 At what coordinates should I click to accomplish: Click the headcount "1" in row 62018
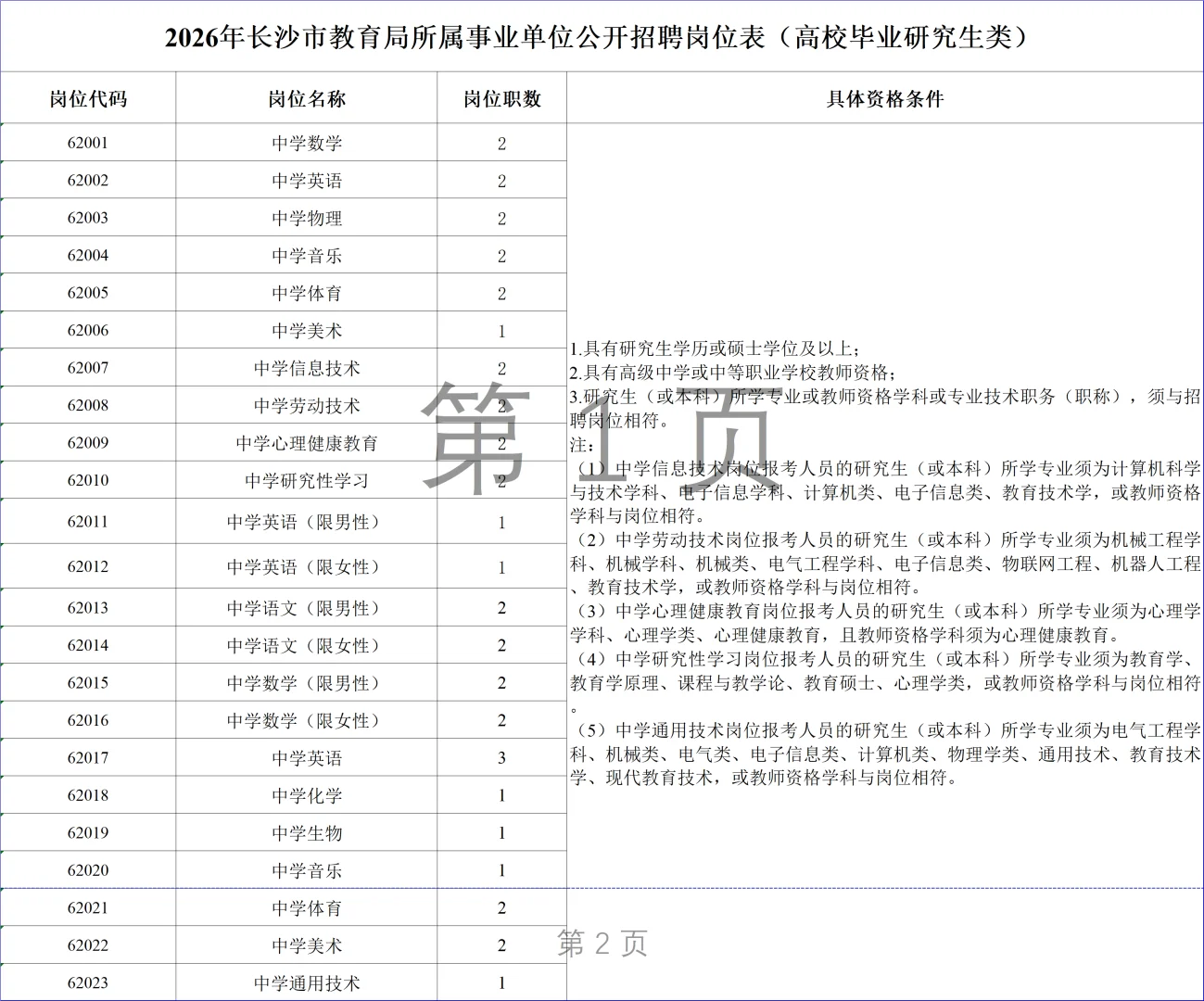pyautogui.click(x=501, y=795)
